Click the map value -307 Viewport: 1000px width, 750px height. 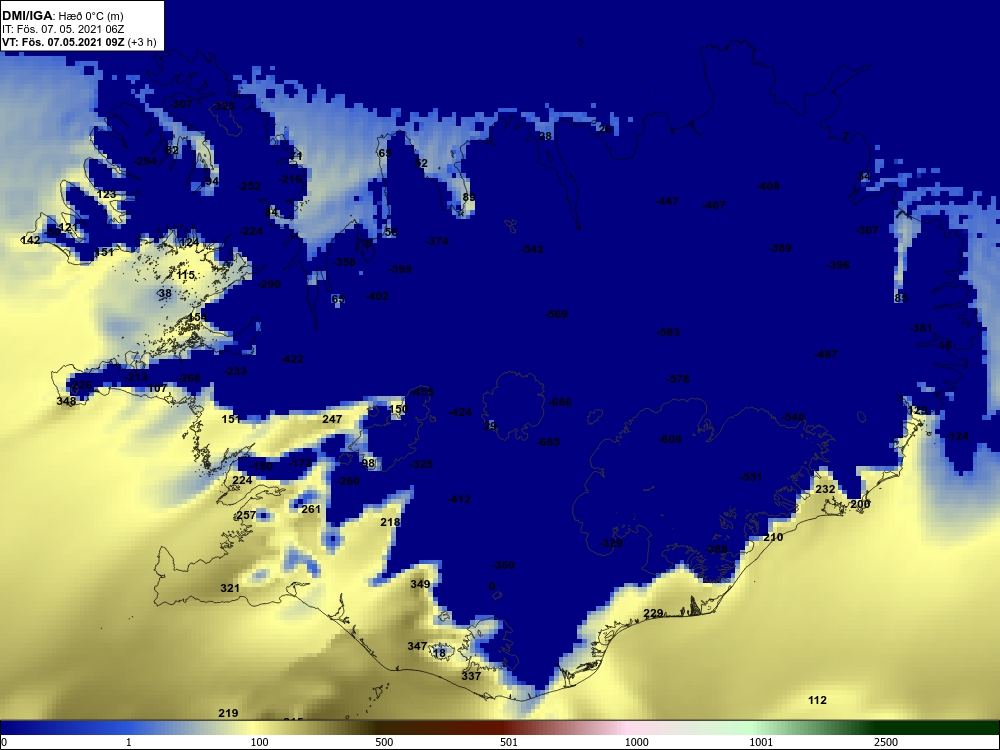pyautogui.click(x=182, y=104)
